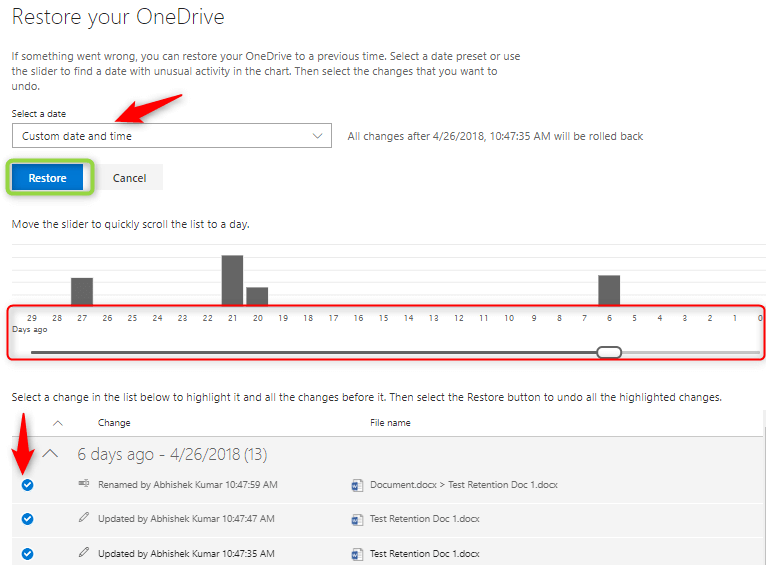Click the 15 days ago axis label
The image size is (766, 565).
[x=383, y=318]
